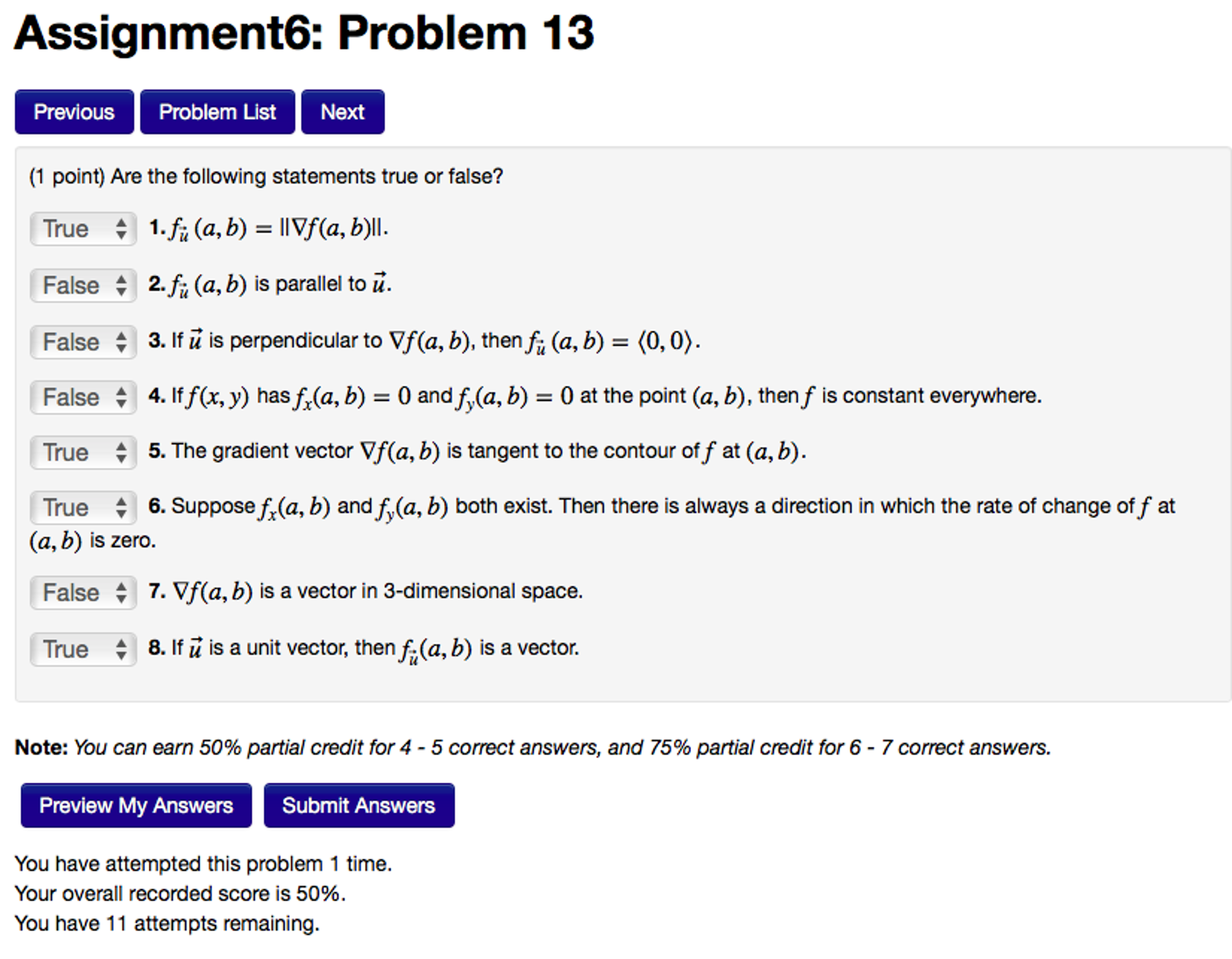Screen dimensions: 1232x959
Task: Select False option for statement 6
Action: coord(74,506)
